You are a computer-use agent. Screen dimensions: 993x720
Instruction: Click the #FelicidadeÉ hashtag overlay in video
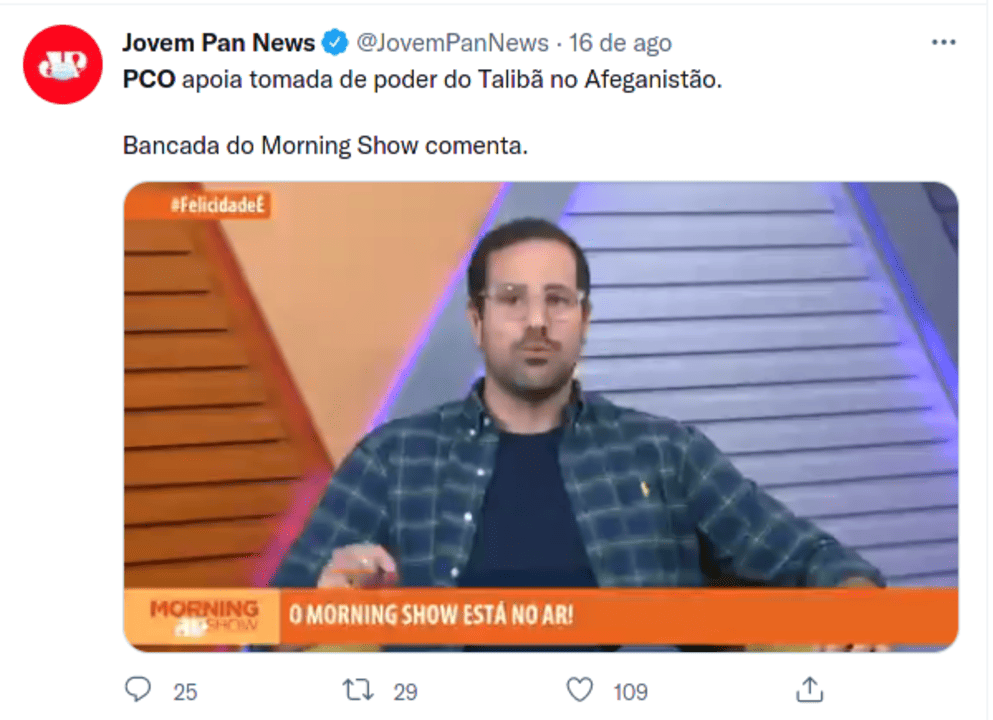click(x=217, y=205)
